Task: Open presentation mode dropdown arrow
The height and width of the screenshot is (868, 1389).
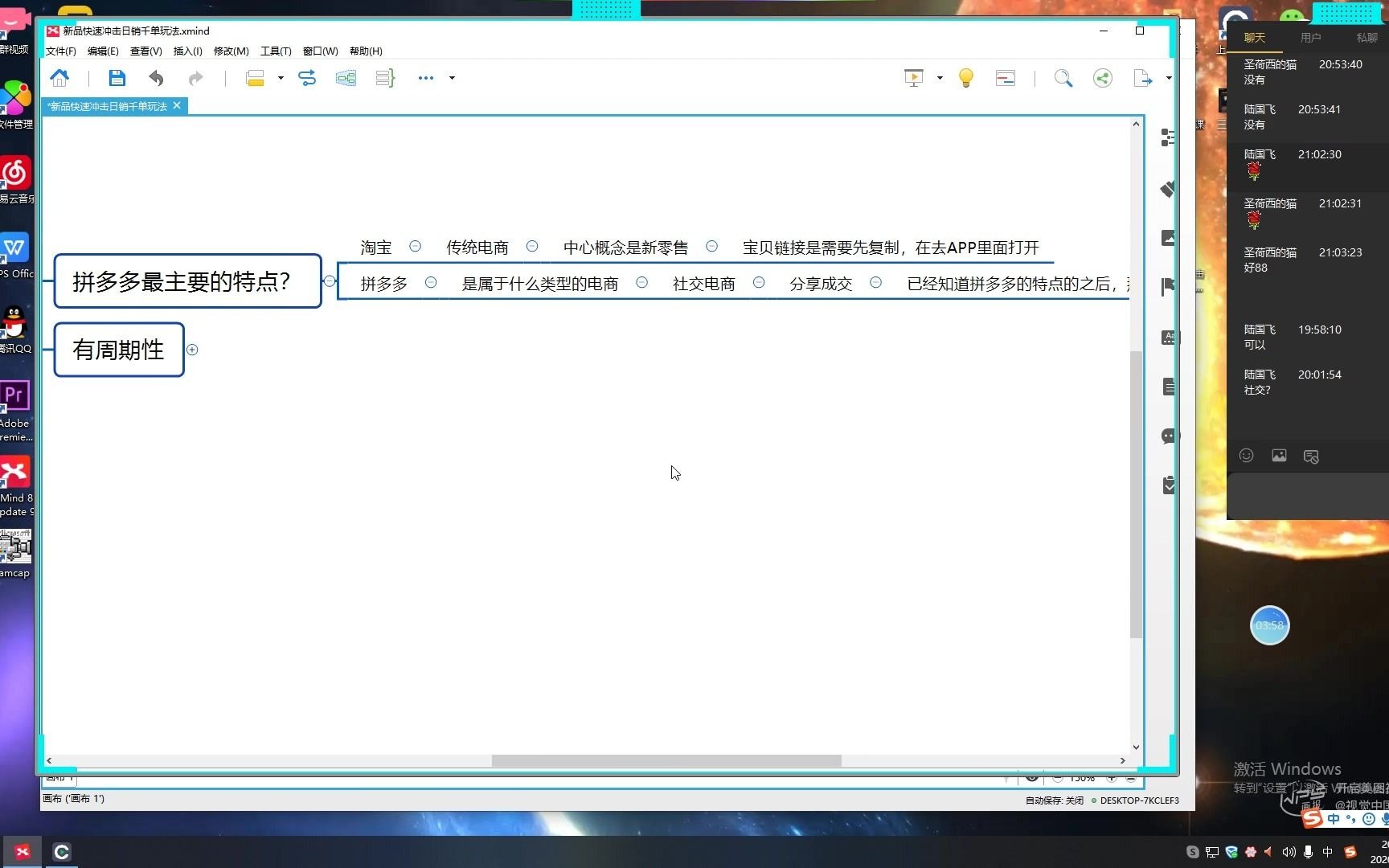Action: pos(940,78)
